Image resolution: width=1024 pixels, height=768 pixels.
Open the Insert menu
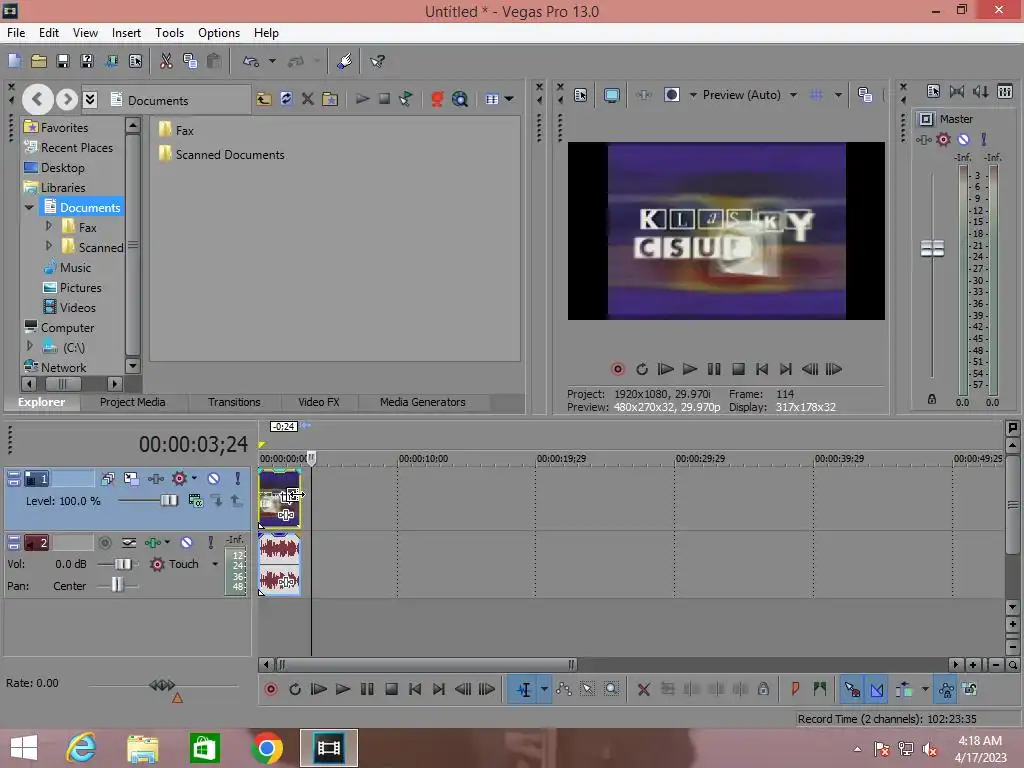[x=126, y=33]
